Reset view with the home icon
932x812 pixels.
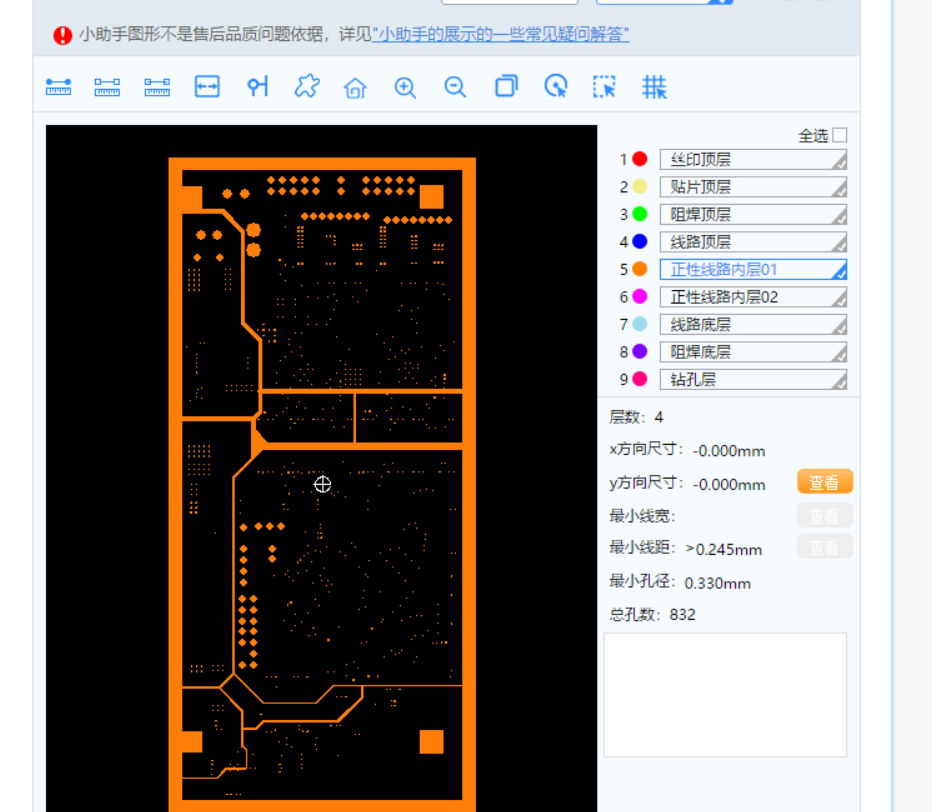coord(355,87)
